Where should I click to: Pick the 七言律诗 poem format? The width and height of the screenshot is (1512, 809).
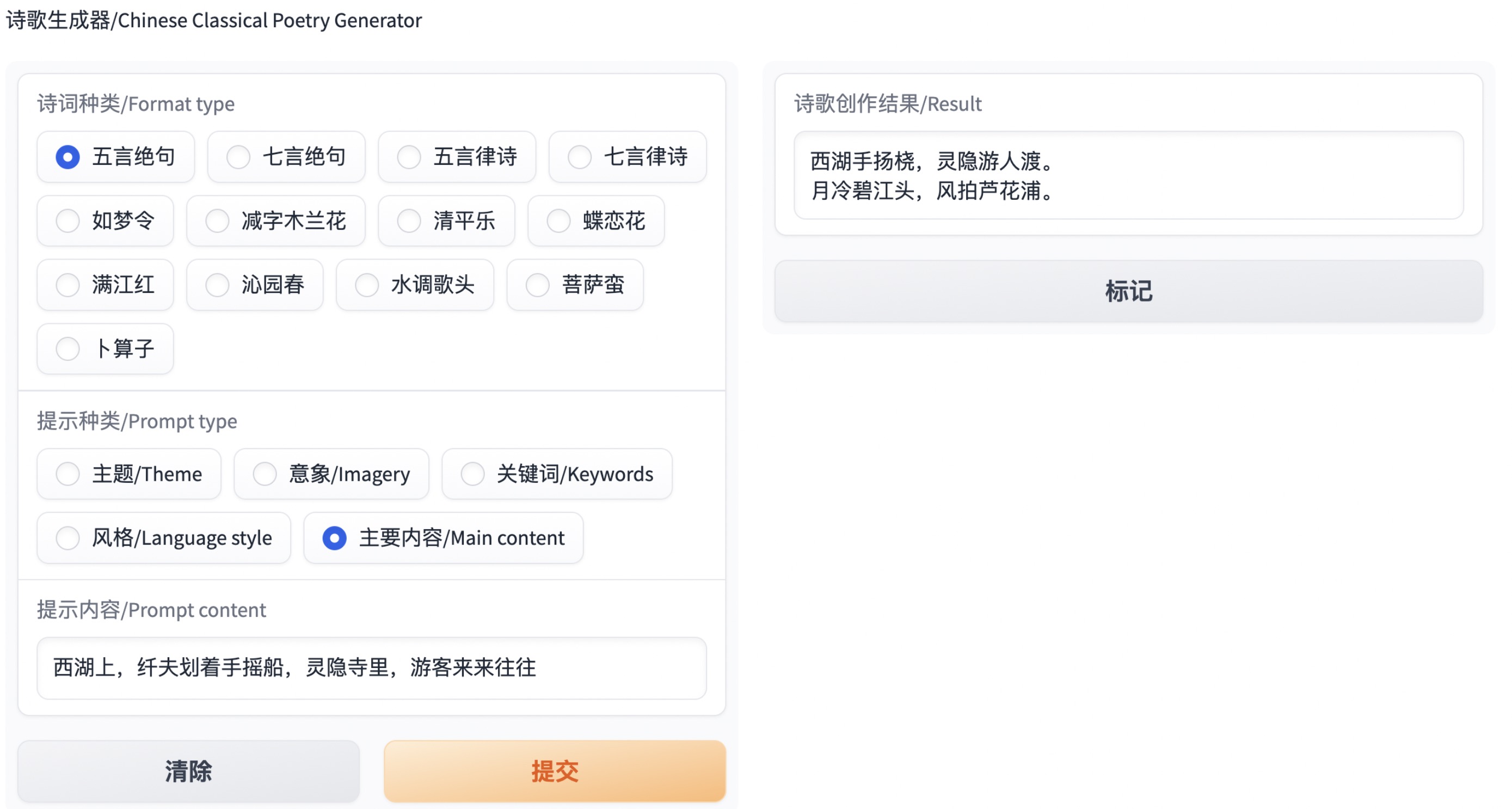pos(579,157)
